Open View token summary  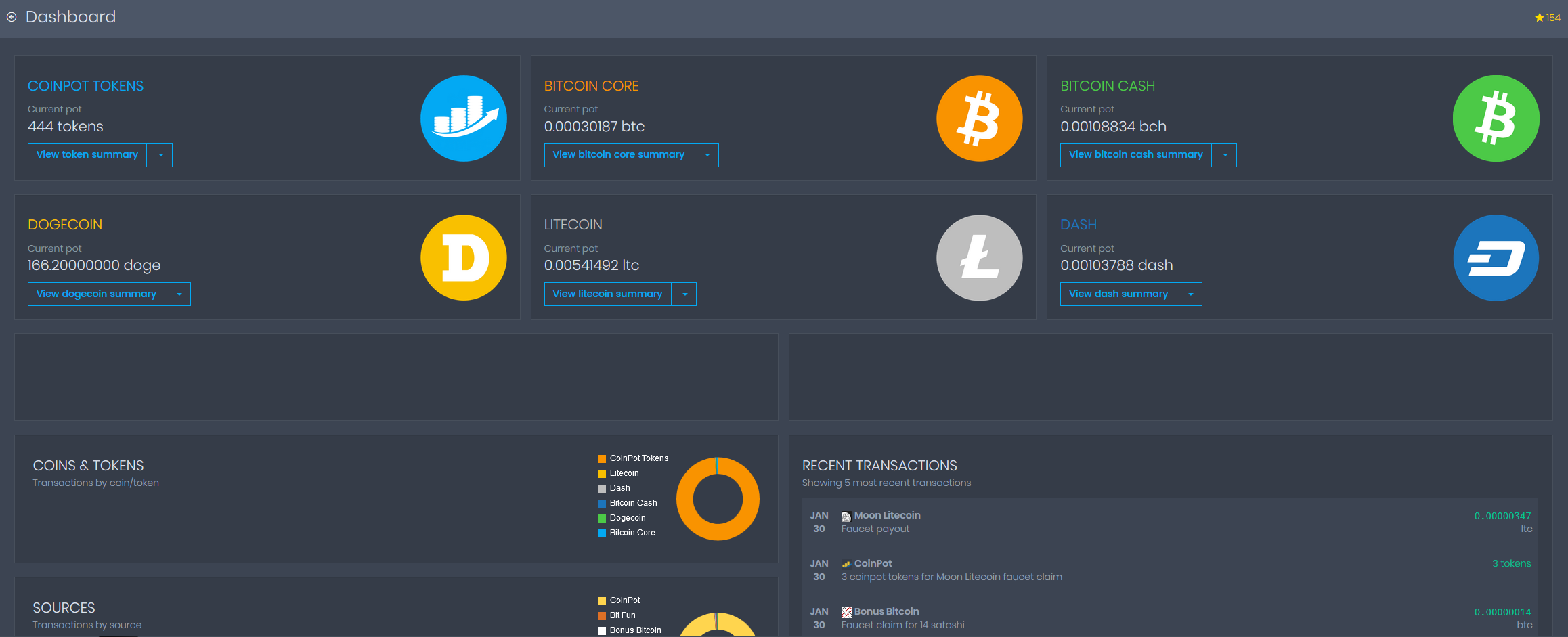point(87,155)
